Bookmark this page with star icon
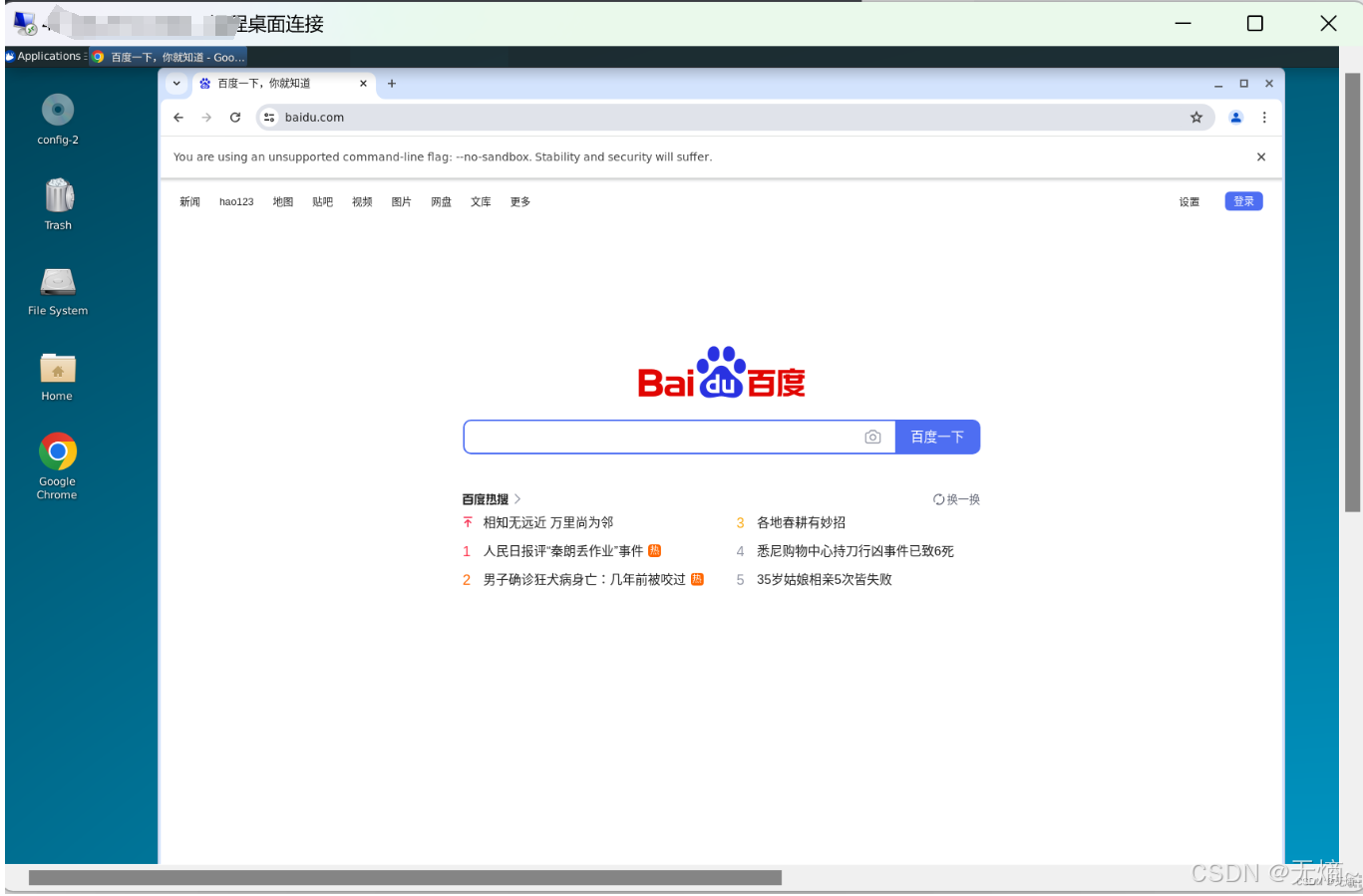 tap(1196, 118)
